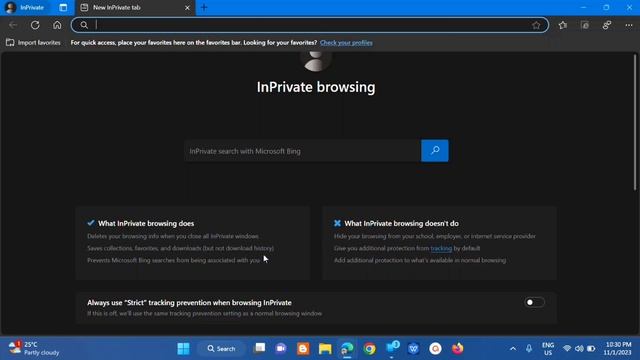Close the New InPrivate tab

pos(187,8)
